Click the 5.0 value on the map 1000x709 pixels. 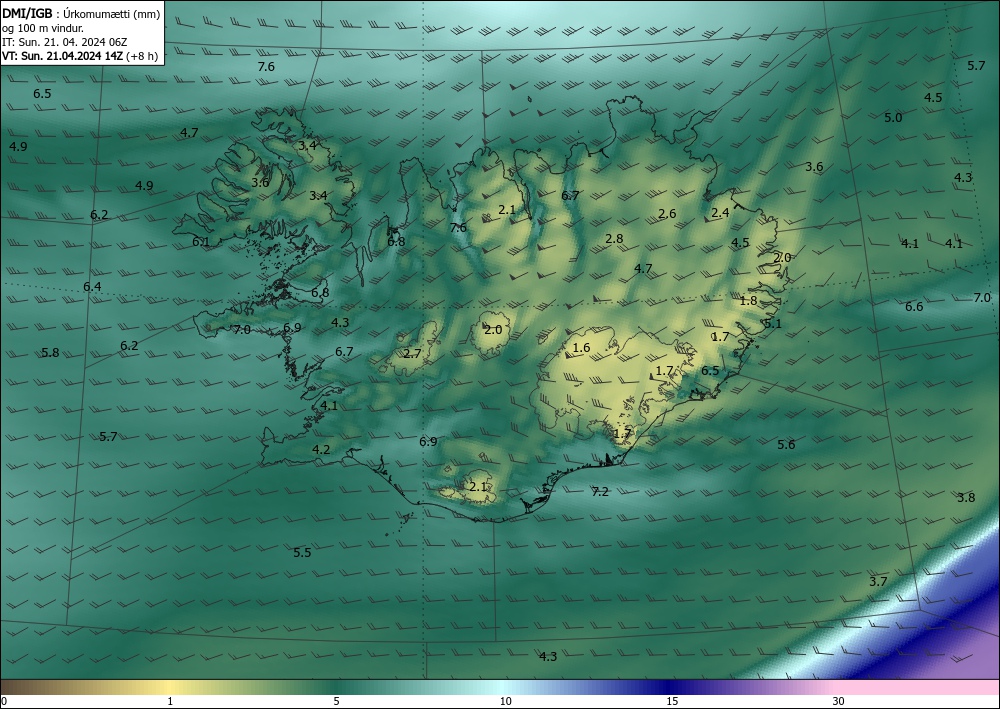pos(893,117)
